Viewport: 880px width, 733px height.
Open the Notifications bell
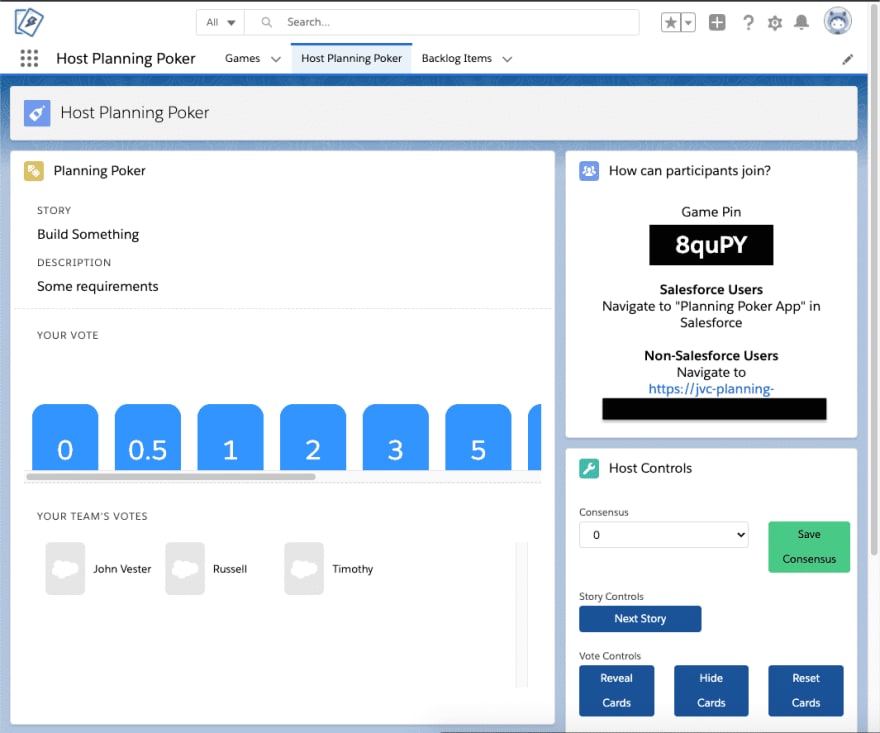801,22
